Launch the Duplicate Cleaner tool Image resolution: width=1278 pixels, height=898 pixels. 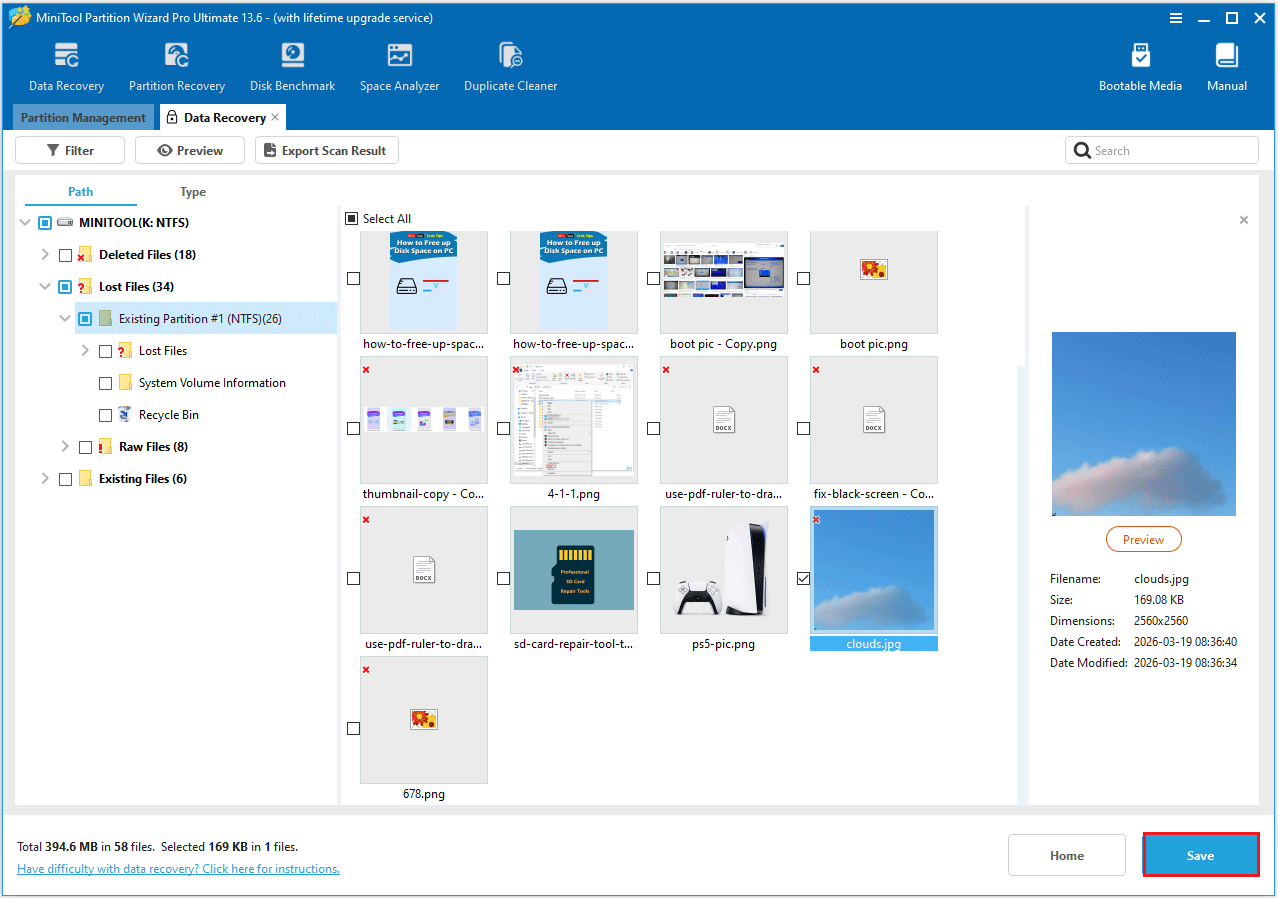pos(510,66)
